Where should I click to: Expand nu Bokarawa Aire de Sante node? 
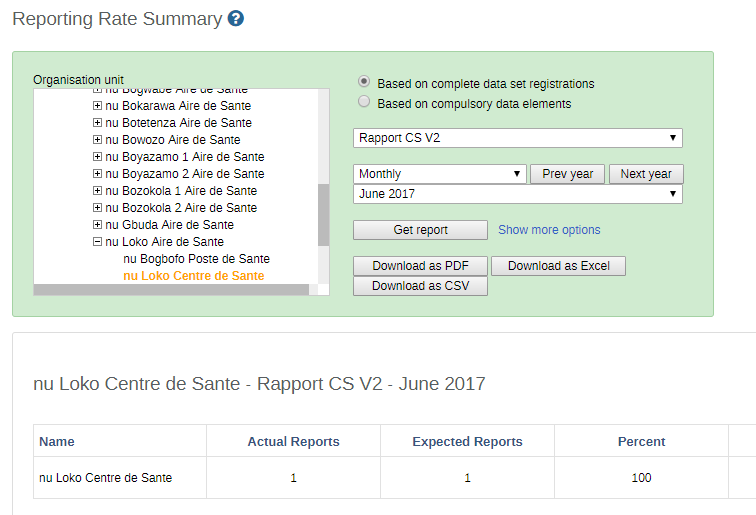97,106
